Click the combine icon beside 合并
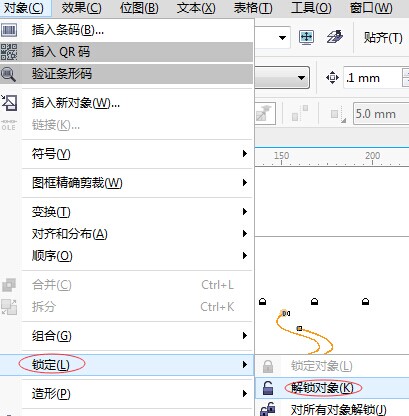Screen dimensions: 409x416 [9, 285]
